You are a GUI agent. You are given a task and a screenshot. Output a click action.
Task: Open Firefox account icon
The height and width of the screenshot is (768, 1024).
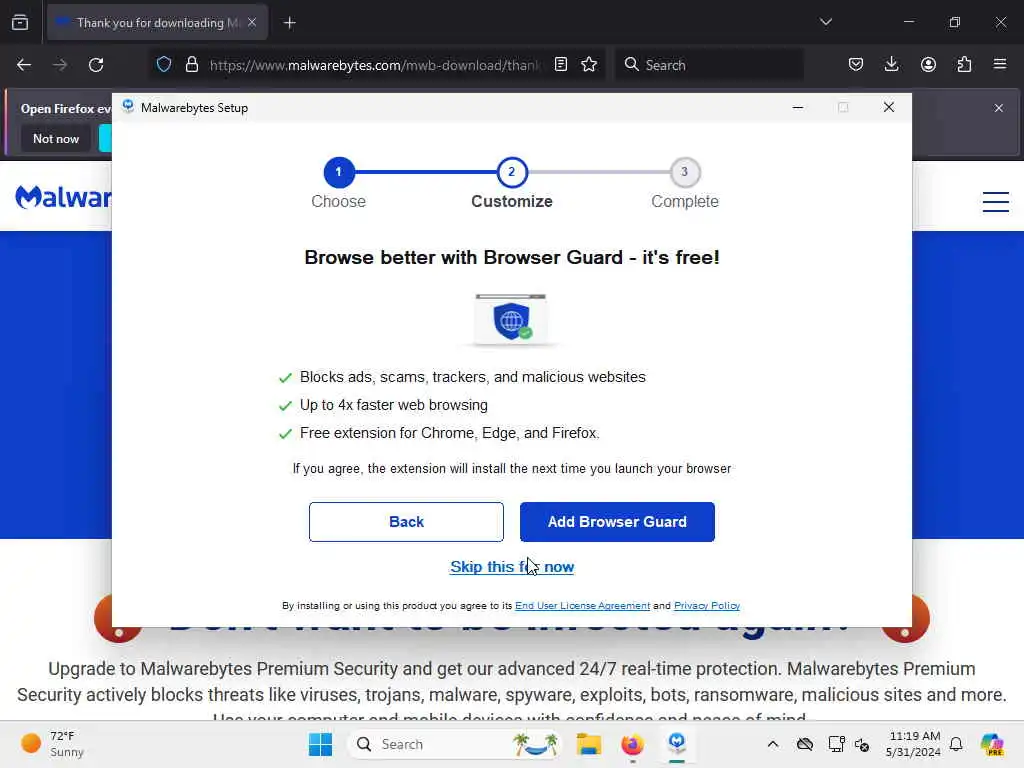pos(928,65)
